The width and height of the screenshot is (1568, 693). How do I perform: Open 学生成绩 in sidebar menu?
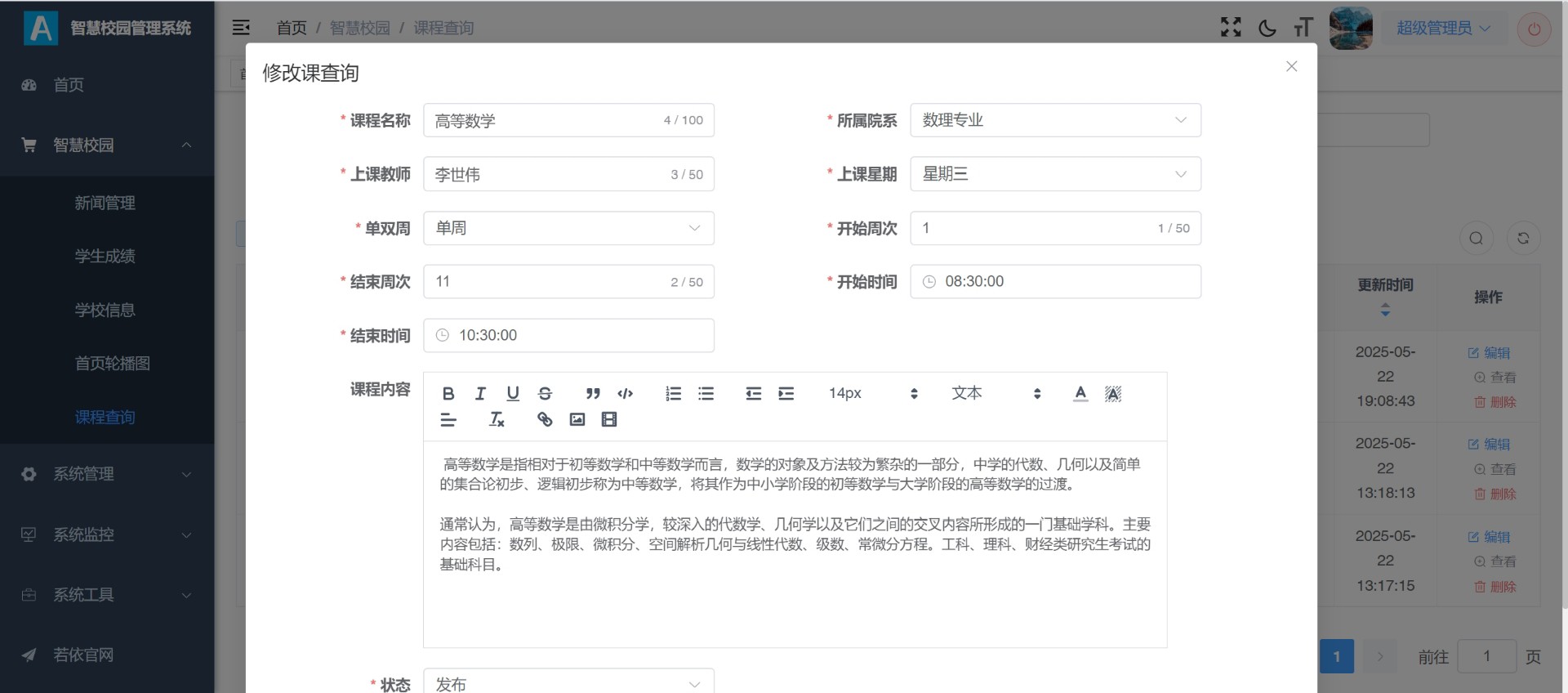(105, 257)
